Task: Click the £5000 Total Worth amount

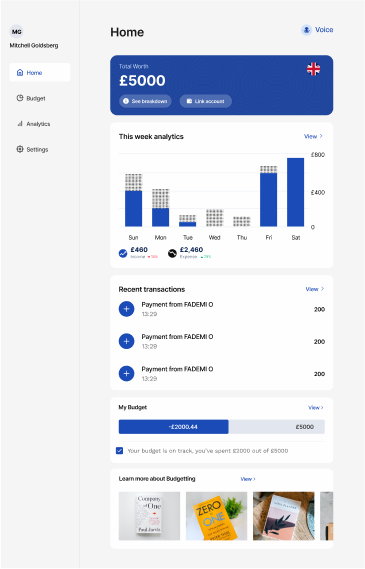Action: [x=142, y=81]
